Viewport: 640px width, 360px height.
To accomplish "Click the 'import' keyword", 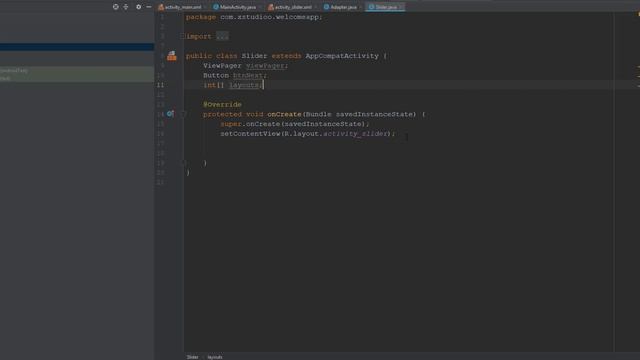I will (199, 36).
